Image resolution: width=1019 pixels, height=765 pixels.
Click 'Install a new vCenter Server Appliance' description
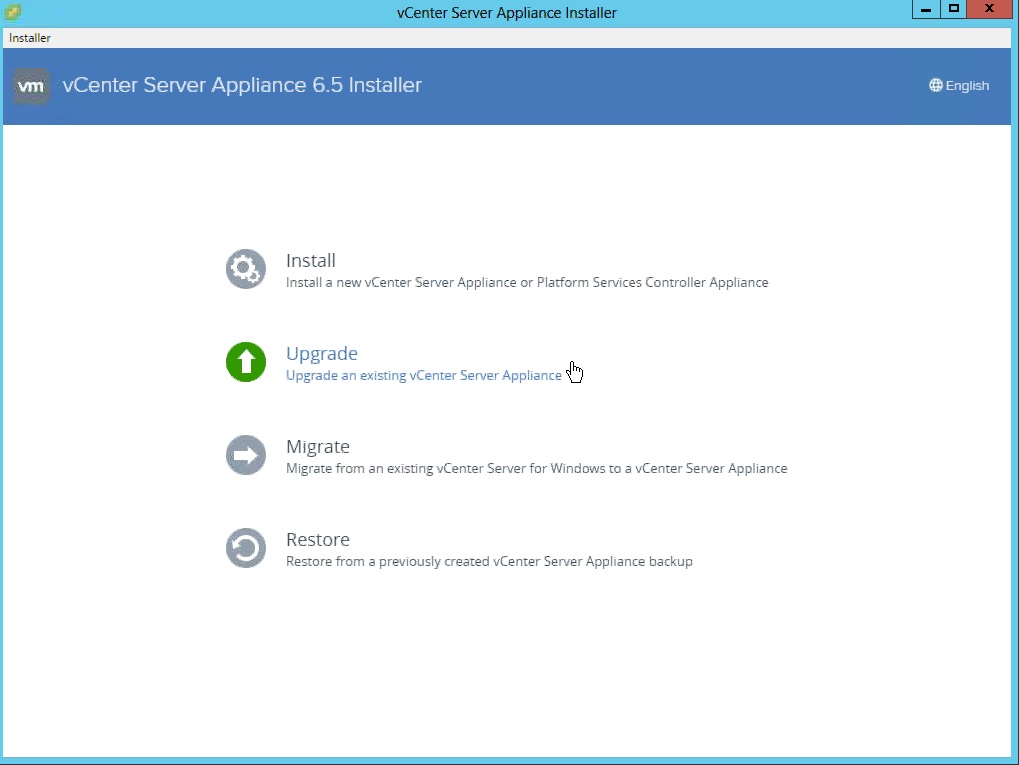coord(527,283)
